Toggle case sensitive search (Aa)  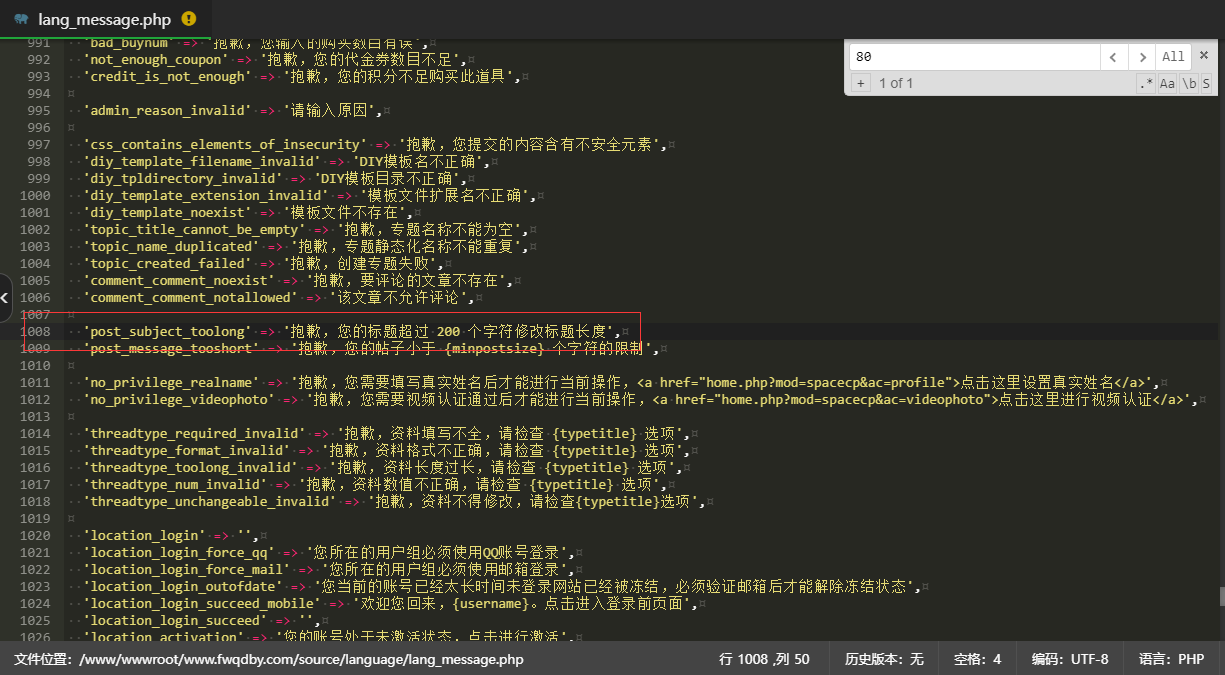pos(1167,84)
